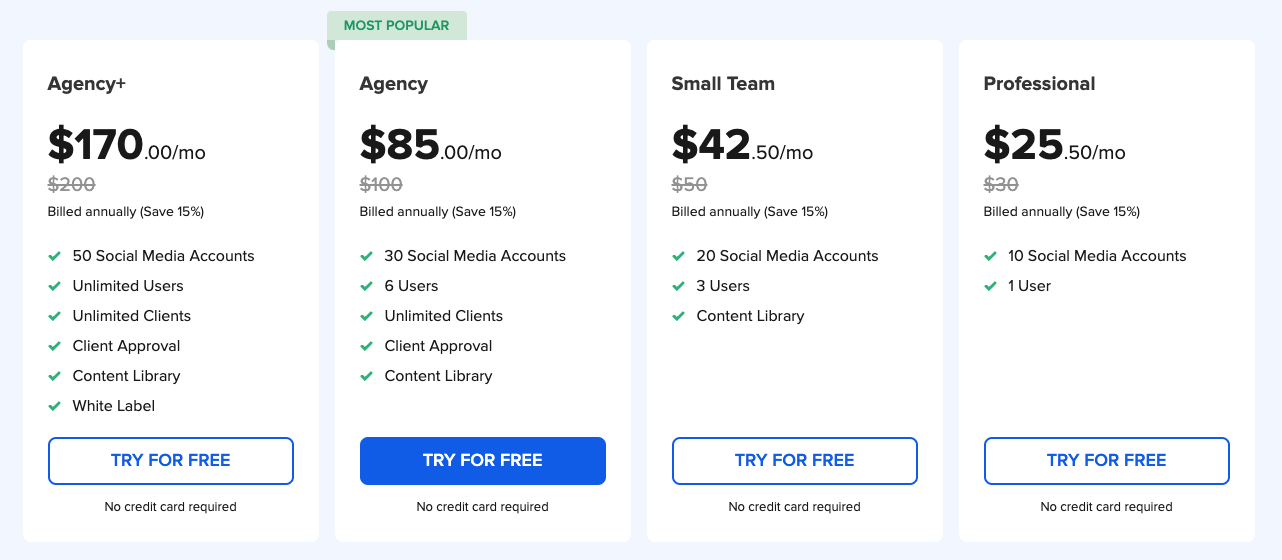
Task: Start Agency+ plan with Try For Free
Action: (x=170, y=461)
